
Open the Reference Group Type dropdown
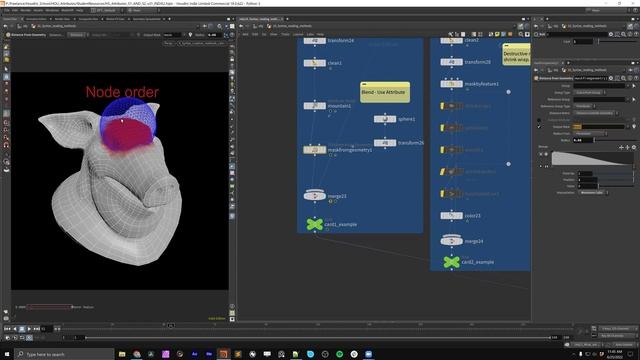585,106
